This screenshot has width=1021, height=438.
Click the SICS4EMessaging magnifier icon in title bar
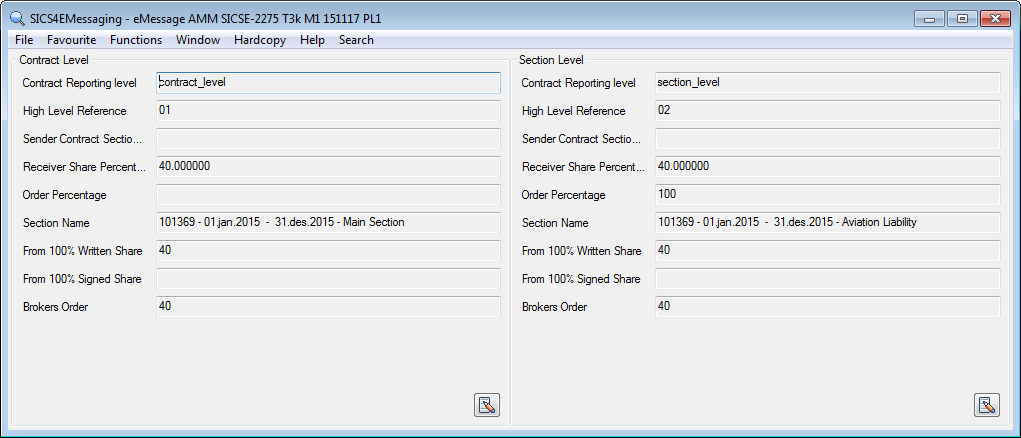pyautogui.click(x=16, y=19)
